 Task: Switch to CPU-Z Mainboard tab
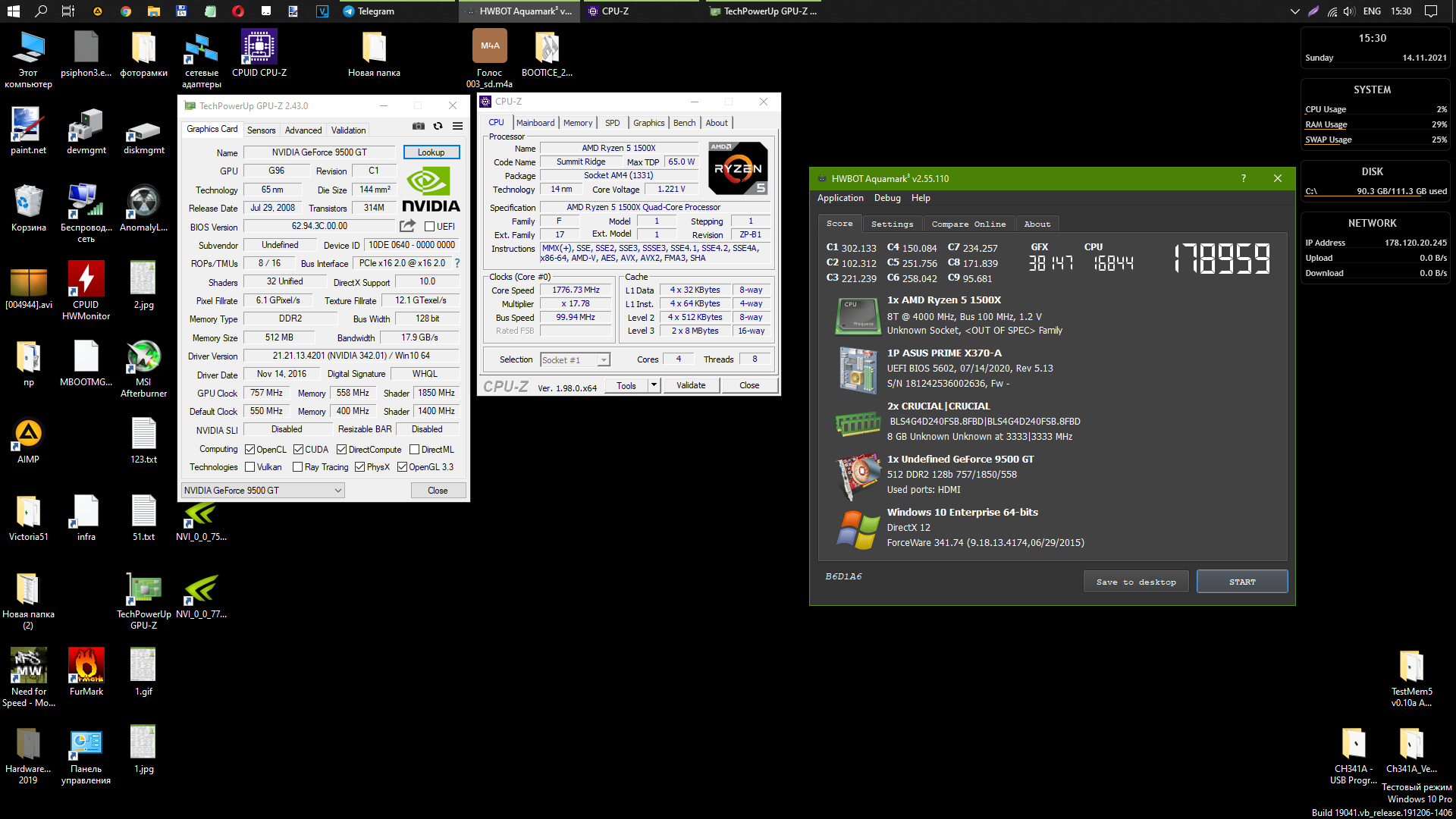(x=535, y=123)
